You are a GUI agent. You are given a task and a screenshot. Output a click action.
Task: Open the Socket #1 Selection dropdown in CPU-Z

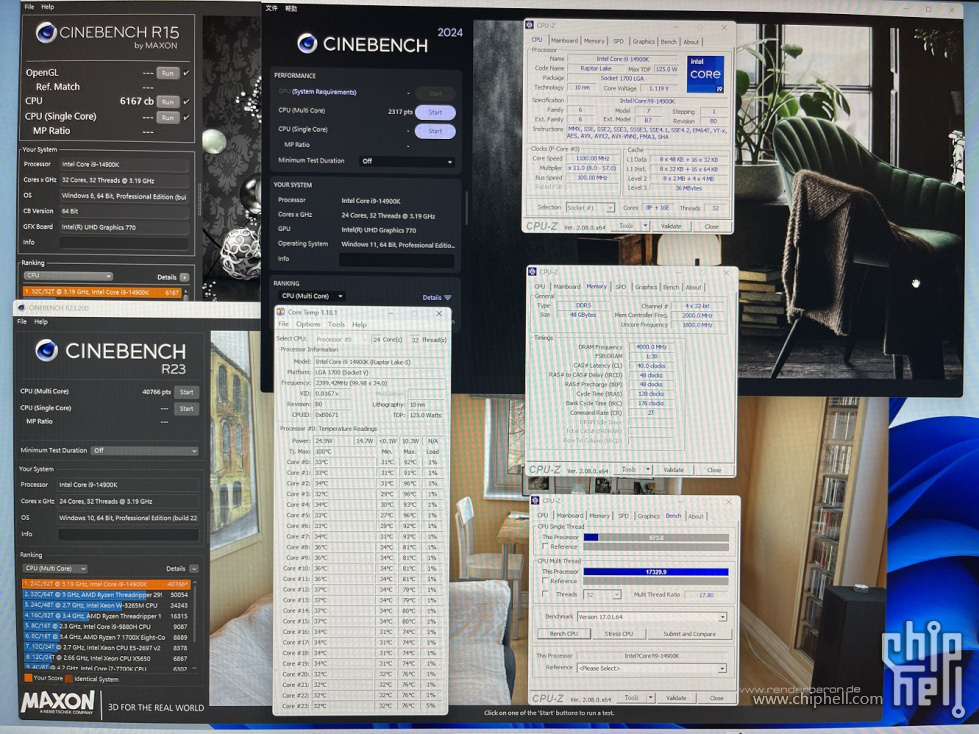(x=591, y=207)
